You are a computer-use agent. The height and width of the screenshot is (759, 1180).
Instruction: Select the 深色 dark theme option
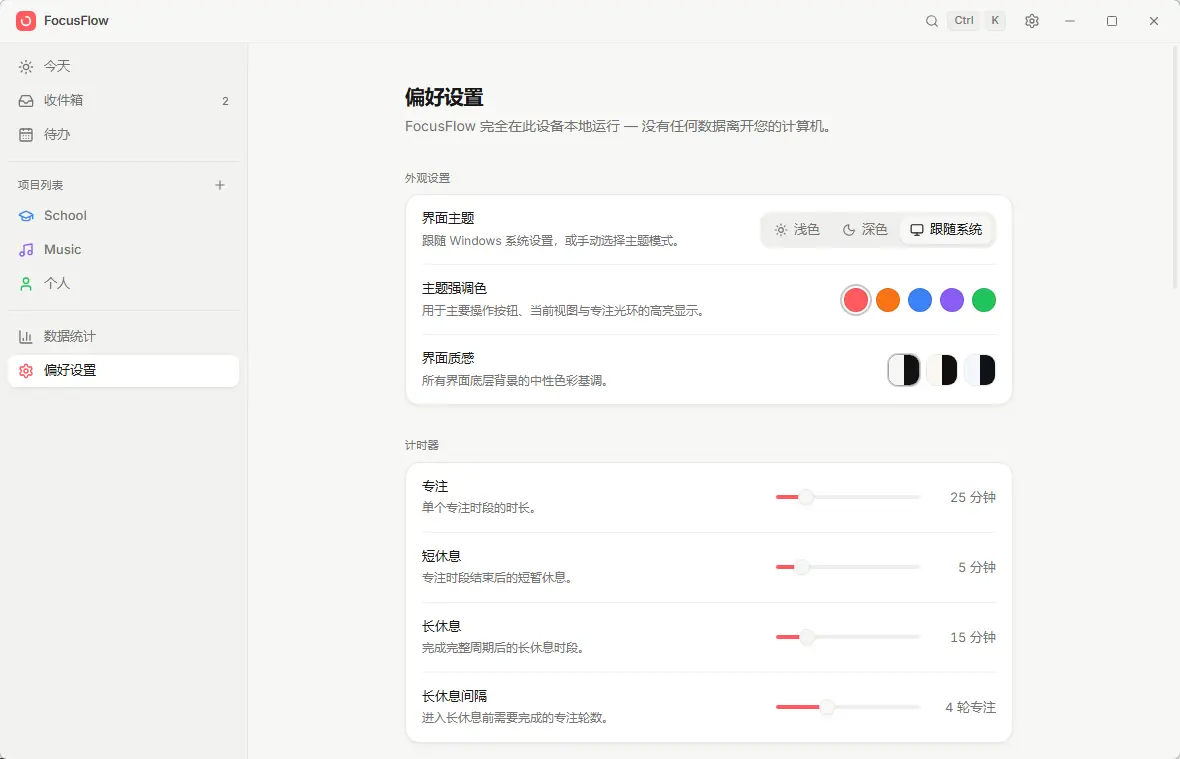pyautogui.click(x=865, y=229)
